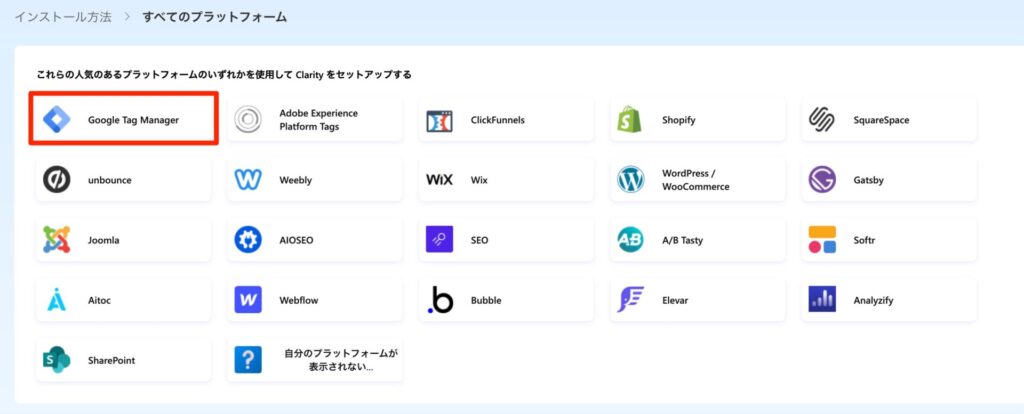Click the ClickFunnels logo icon
1024x414 pixels.
pos(440,121)
